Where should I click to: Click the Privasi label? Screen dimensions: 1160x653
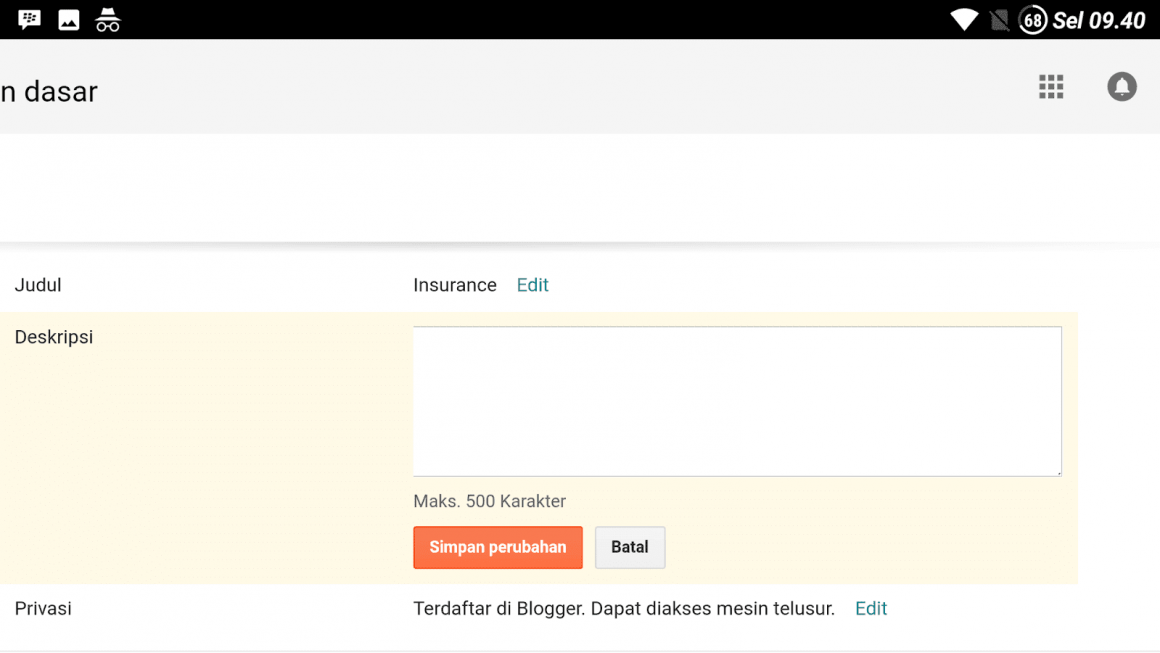point(43,608)
